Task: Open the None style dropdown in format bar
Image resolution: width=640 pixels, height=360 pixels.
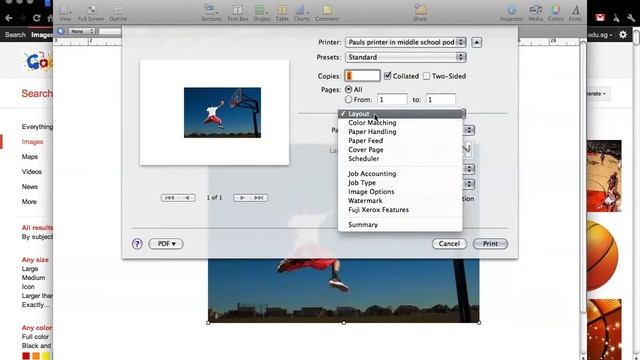Action: [81, 31]
